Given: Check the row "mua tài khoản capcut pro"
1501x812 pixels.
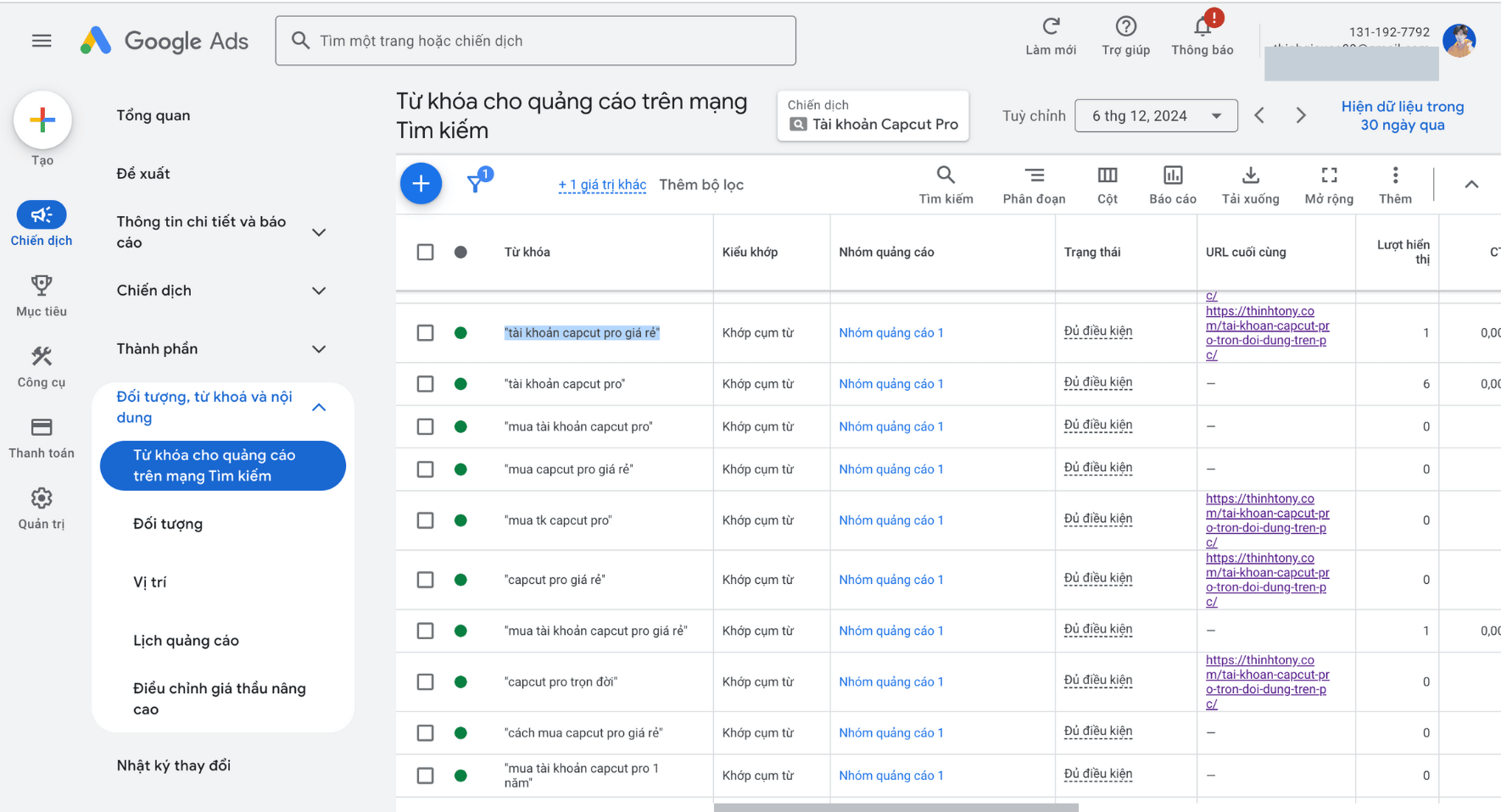Looking at the screenshot, I should point(426,426).
